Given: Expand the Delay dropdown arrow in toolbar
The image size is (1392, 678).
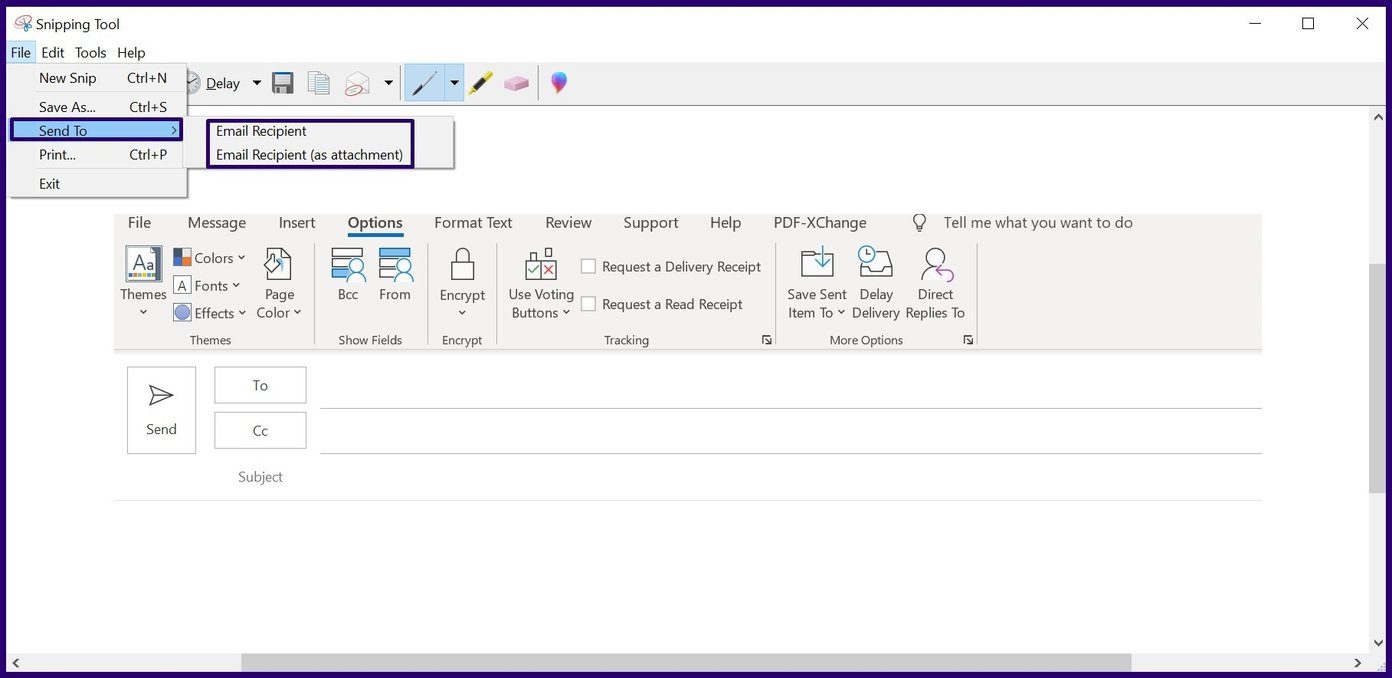Looking at the screenshot, I should click(256, 83).
